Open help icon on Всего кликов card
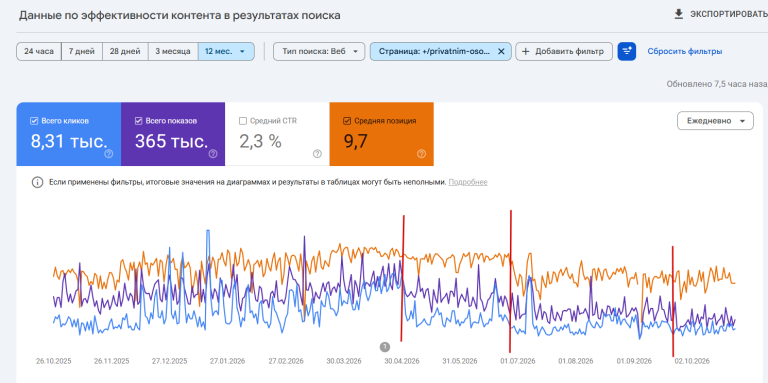This screenshot has width=768, height=383. point(109,154)
